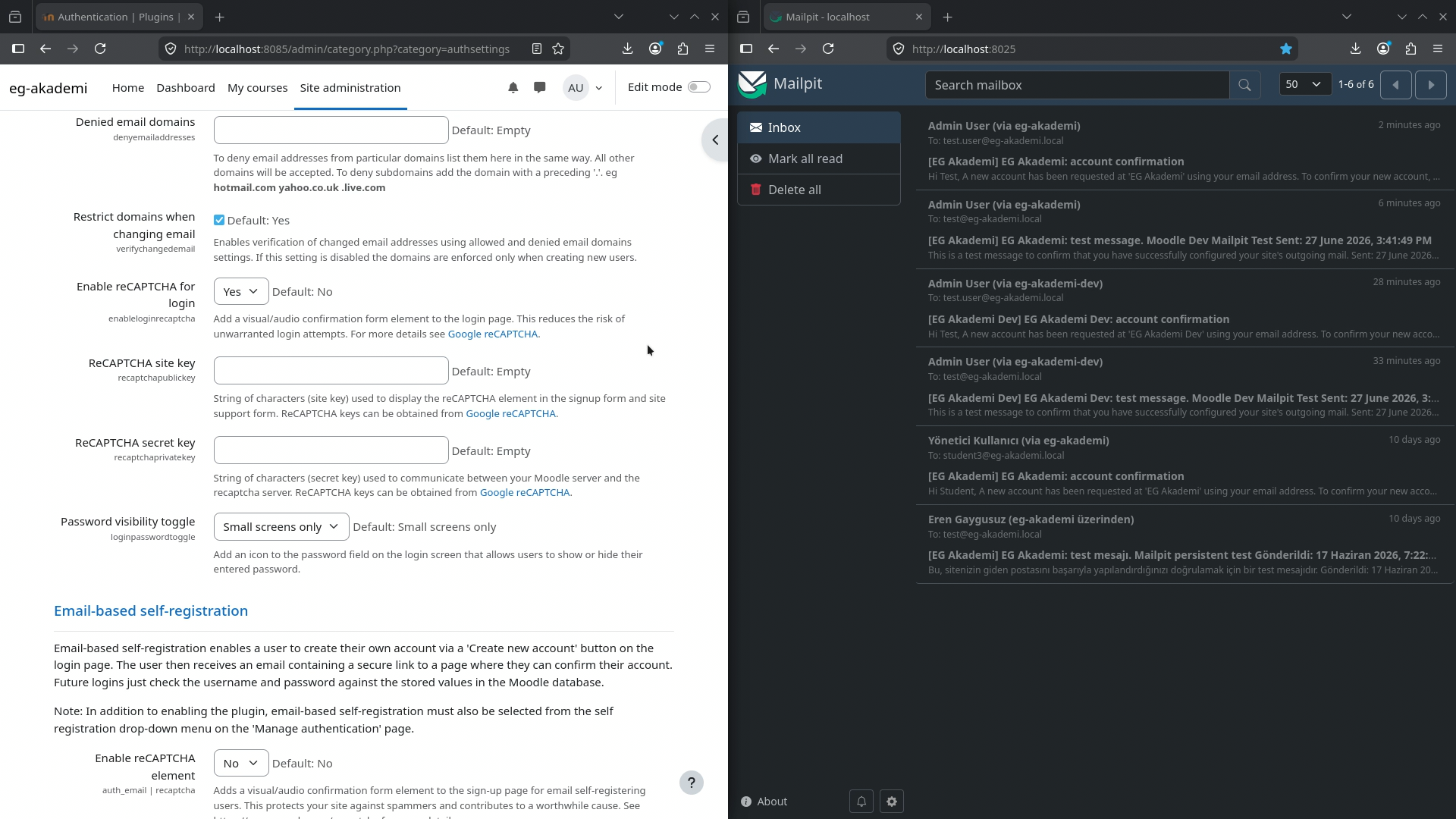Open Enable reCAPTCHA element dropdown
The height and width of the screenshot is (819, 1456).
tap(241, 764)
